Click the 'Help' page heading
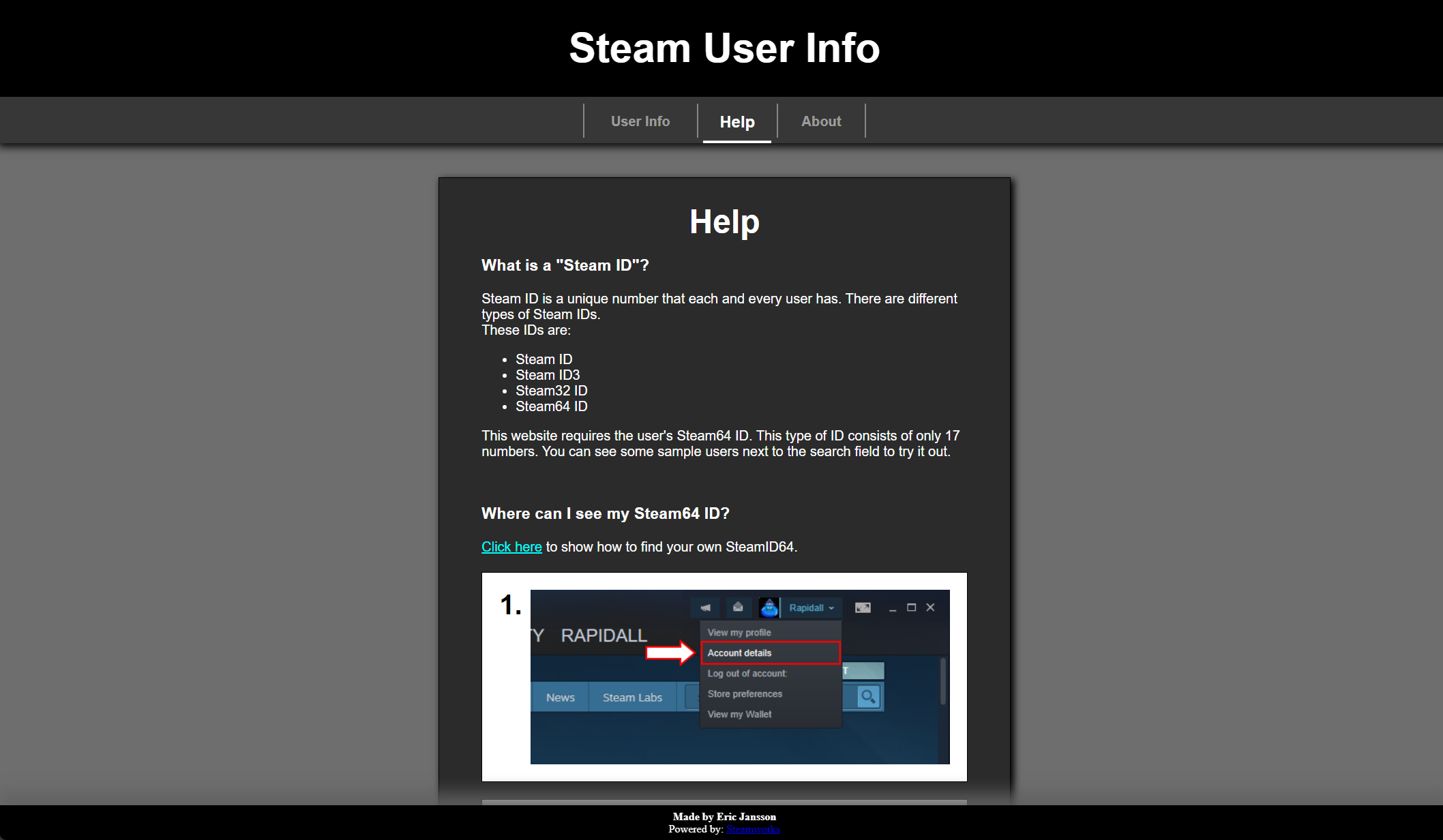This screenshot has width=1443, height=840. click(x=724, y=222)
